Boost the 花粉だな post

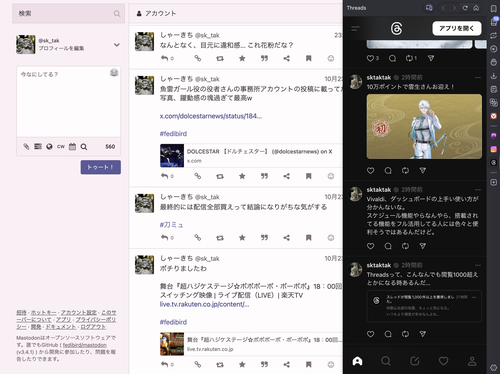[x=220, y=58]
